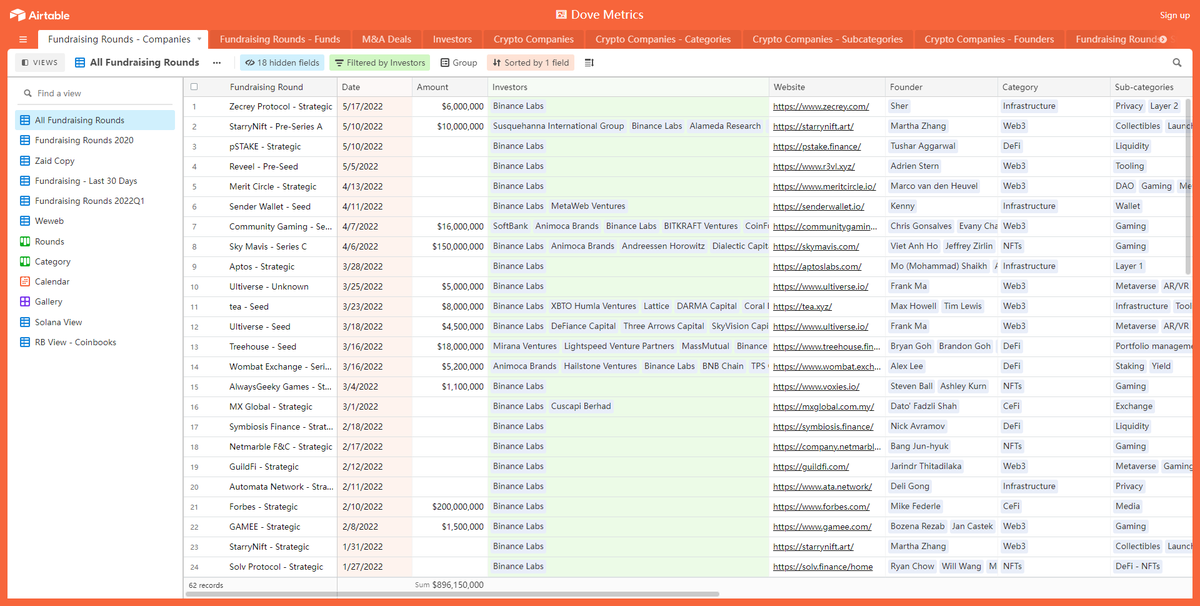The image size is (1200, 606).
Task: Click Susquehanna International Group investor tag
Action: [558, 126]
